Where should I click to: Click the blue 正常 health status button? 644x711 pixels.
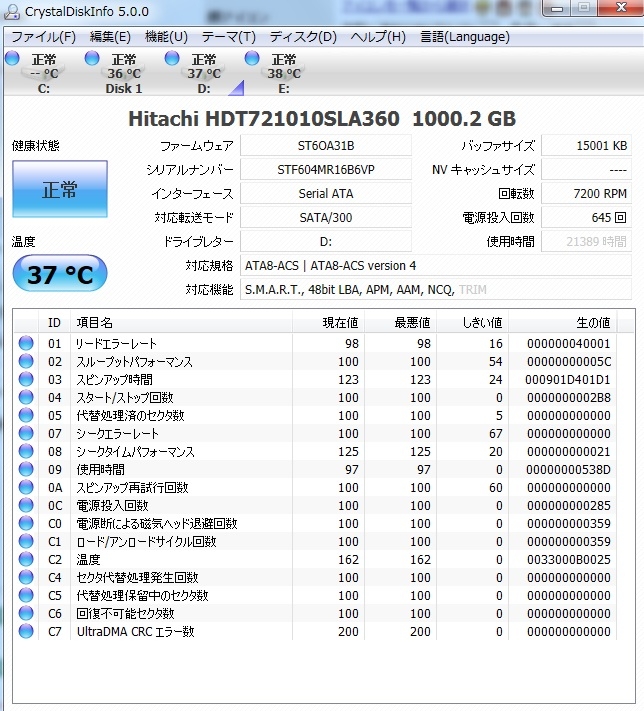(60, 189)
